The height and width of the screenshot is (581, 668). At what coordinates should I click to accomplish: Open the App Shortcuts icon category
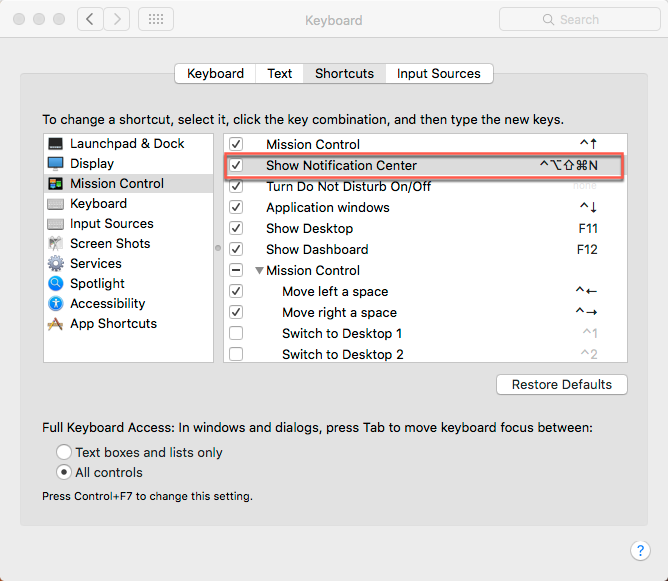(x=55, y=324)
